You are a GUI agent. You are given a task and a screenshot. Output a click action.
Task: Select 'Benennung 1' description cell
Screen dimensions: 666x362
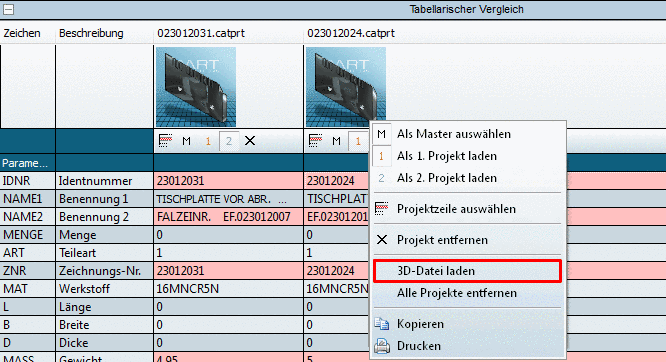point(104,199)
